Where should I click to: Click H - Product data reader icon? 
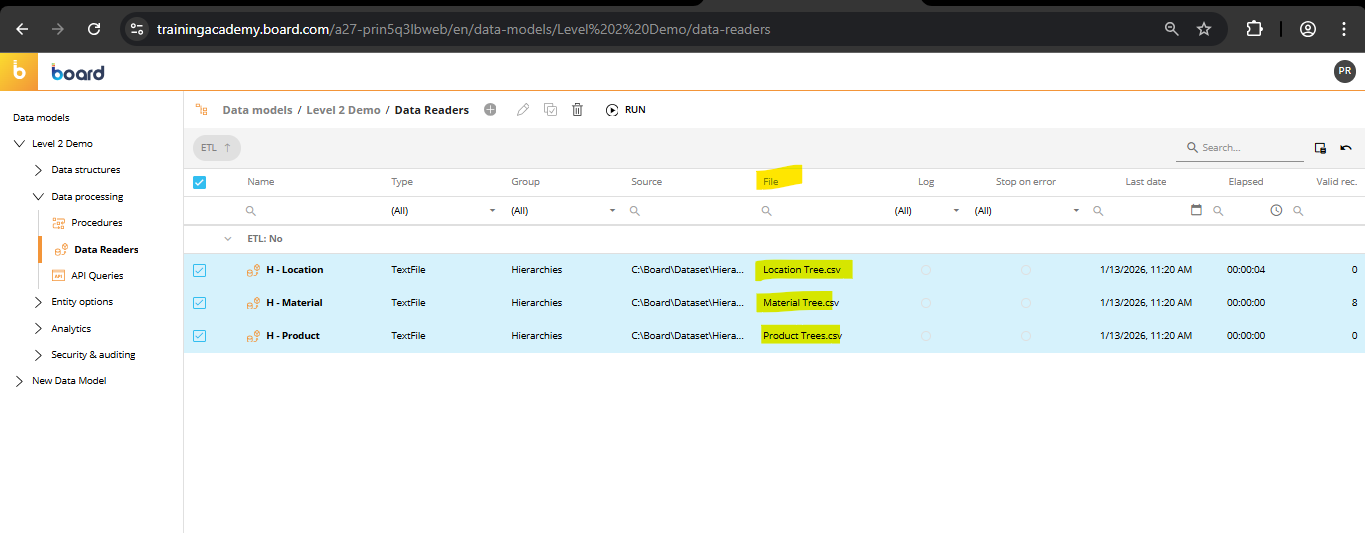pos(253,336)
